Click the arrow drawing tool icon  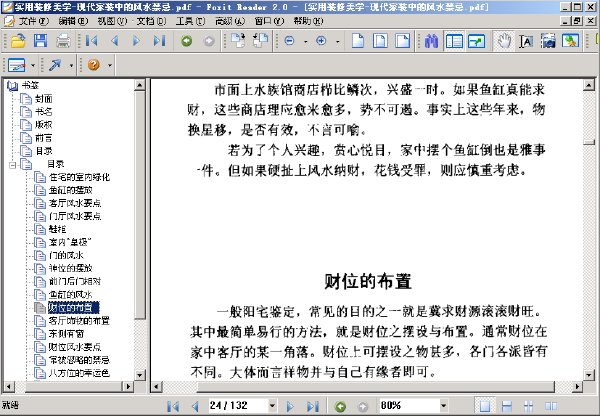pos(55,65)
